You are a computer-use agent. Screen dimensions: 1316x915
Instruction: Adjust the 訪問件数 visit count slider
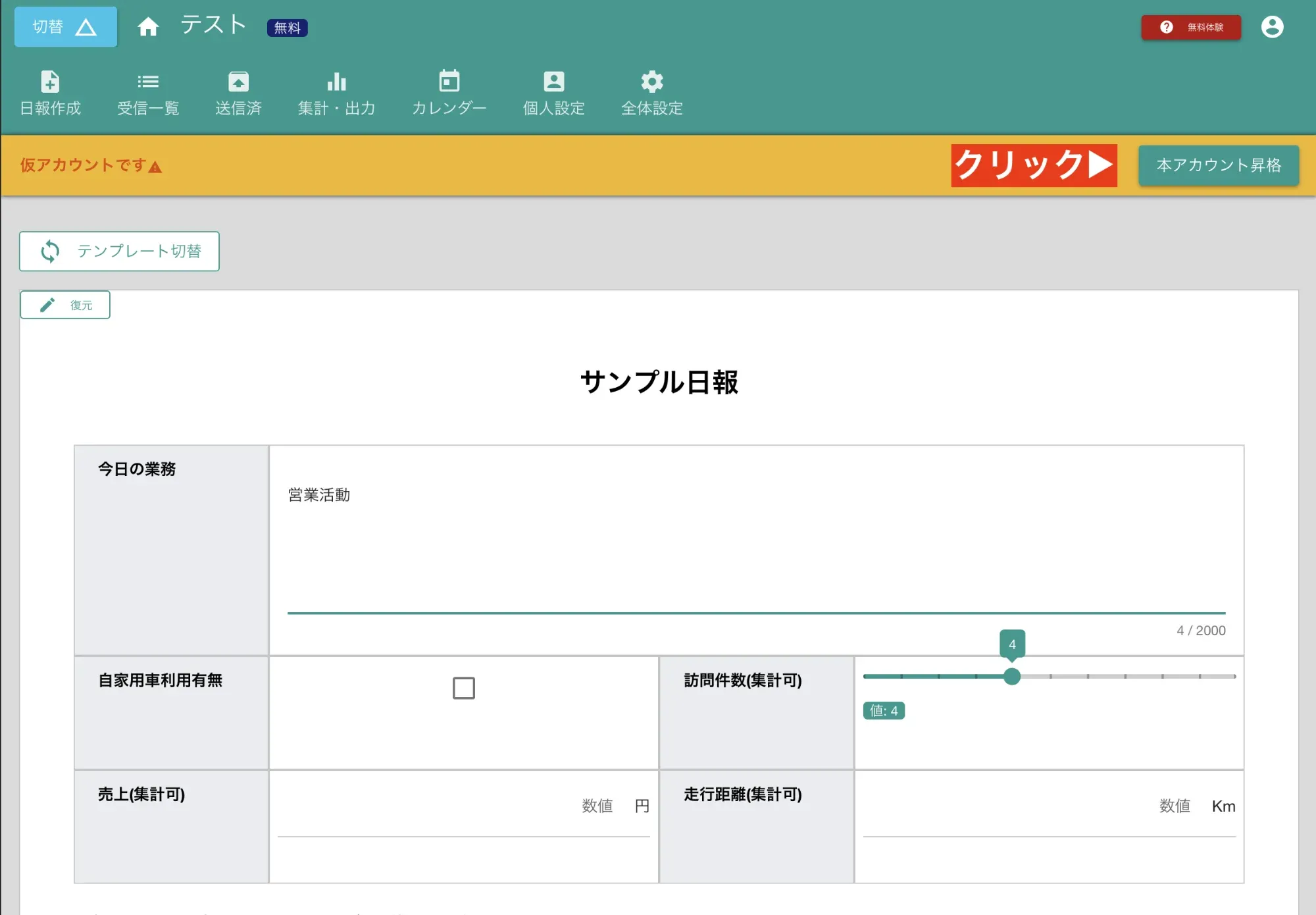(1012, 676)
